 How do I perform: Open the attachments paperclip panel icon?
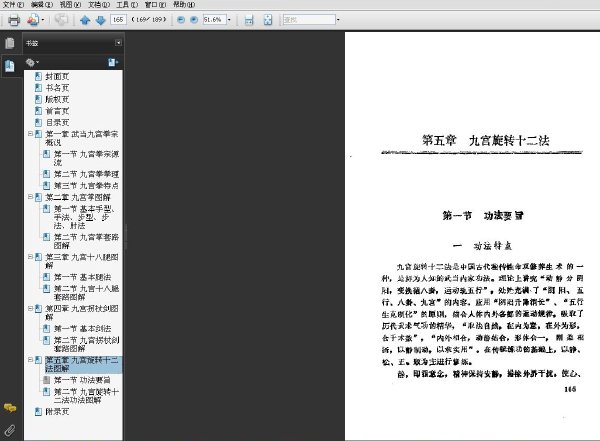click(10, 430)
